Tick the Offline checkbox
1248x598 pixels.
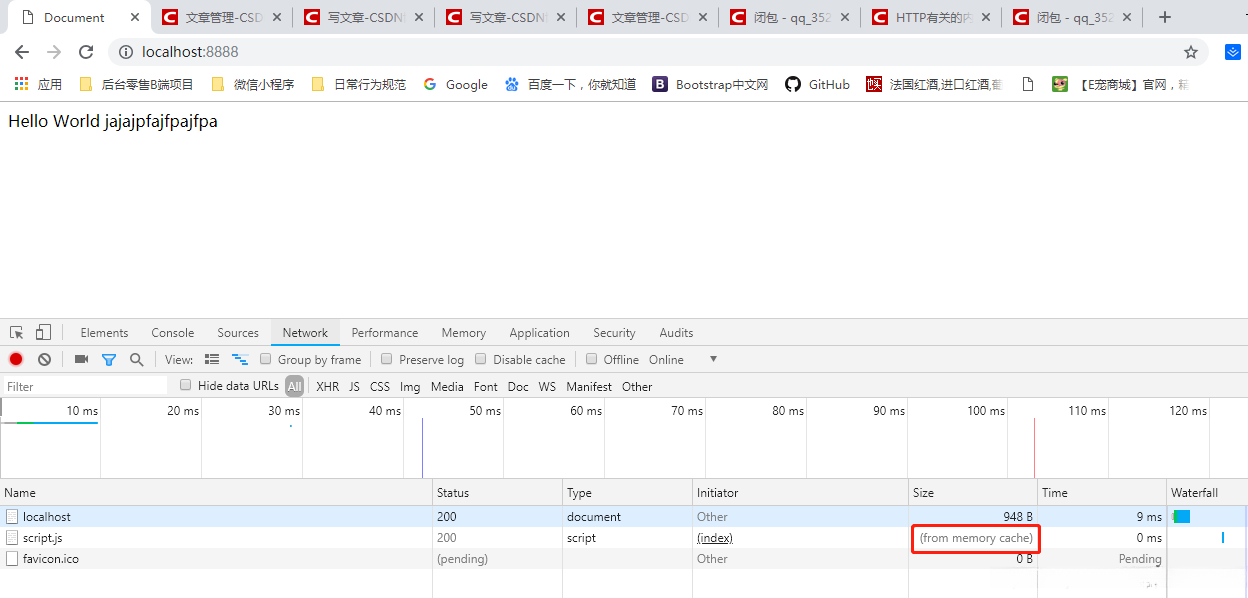coord(591,359)
